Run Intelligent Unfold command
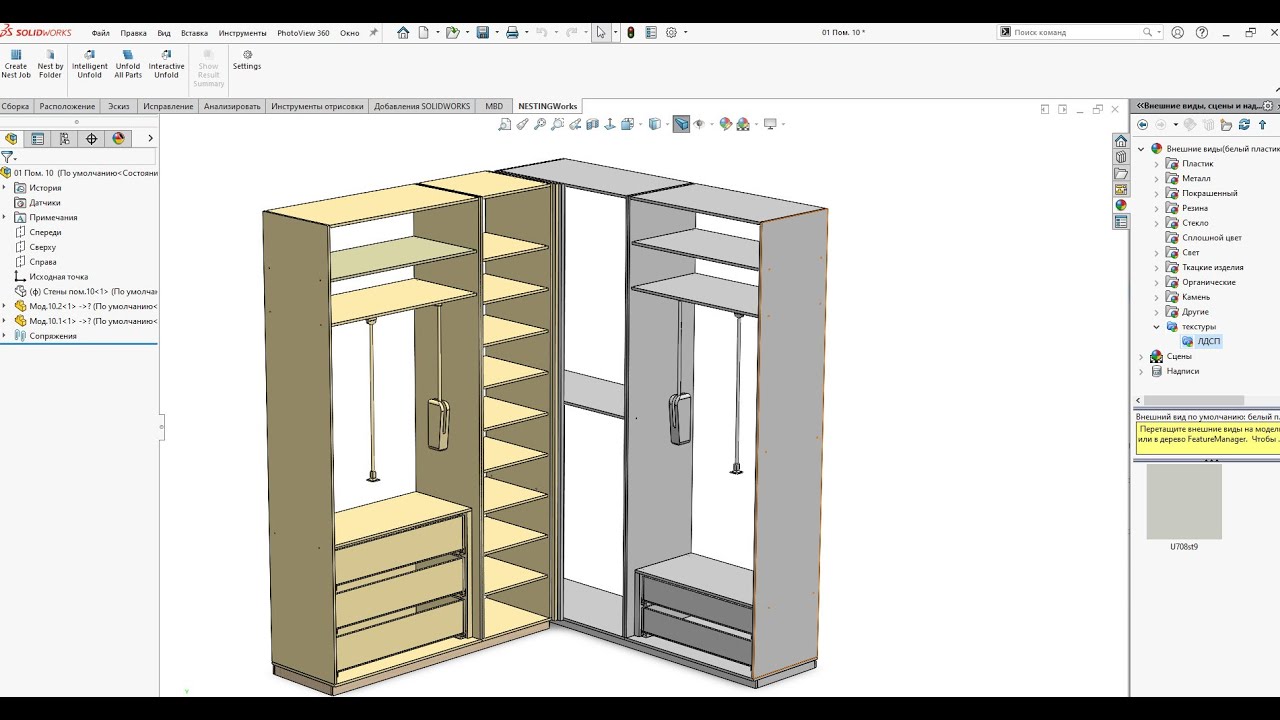Image resolution: width=1280 pixels, height=720 pixels. click(x=90, y=64)
